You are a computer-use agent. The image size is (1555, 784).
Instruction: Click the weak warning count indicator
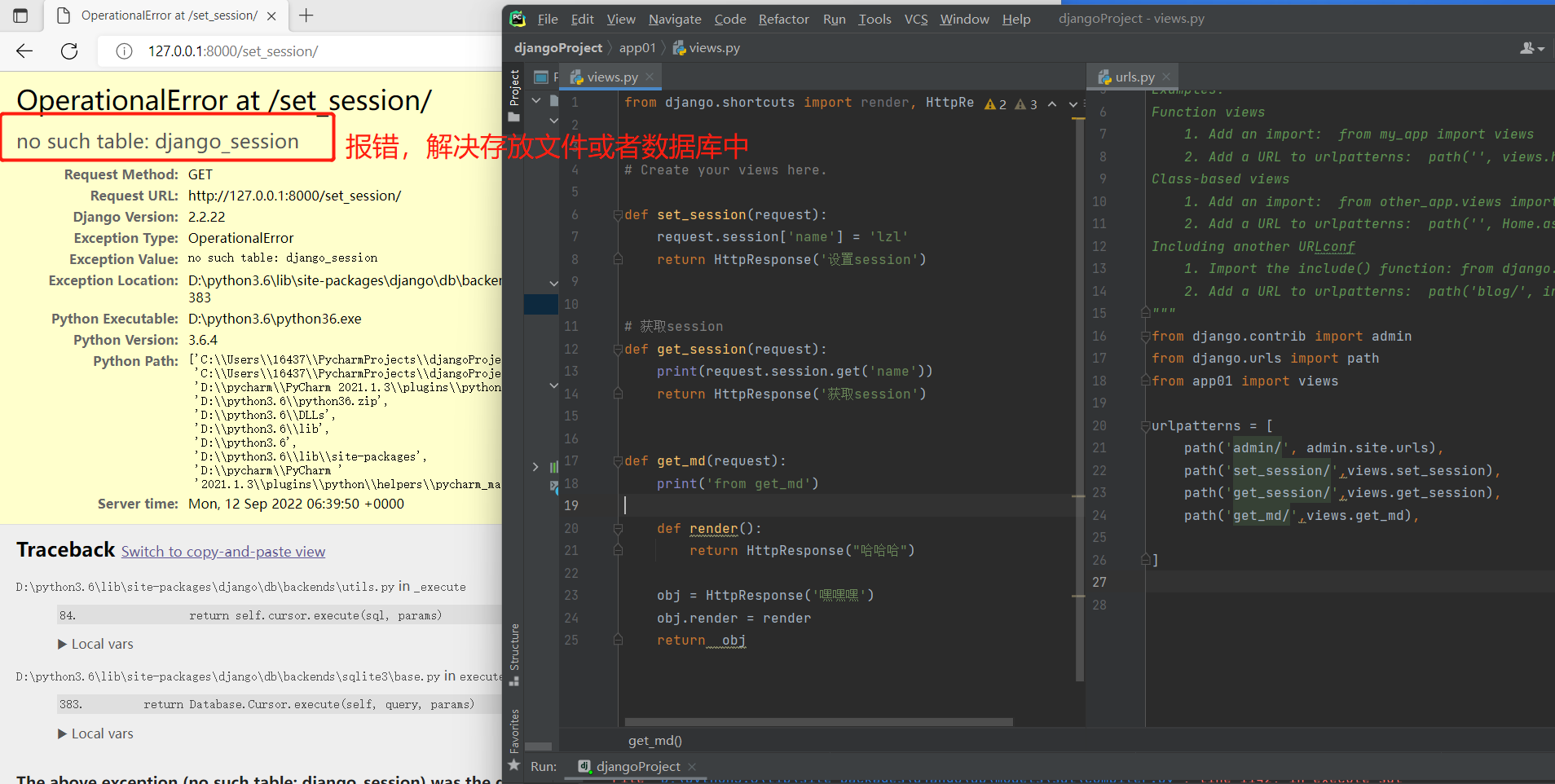(1026, 104)
